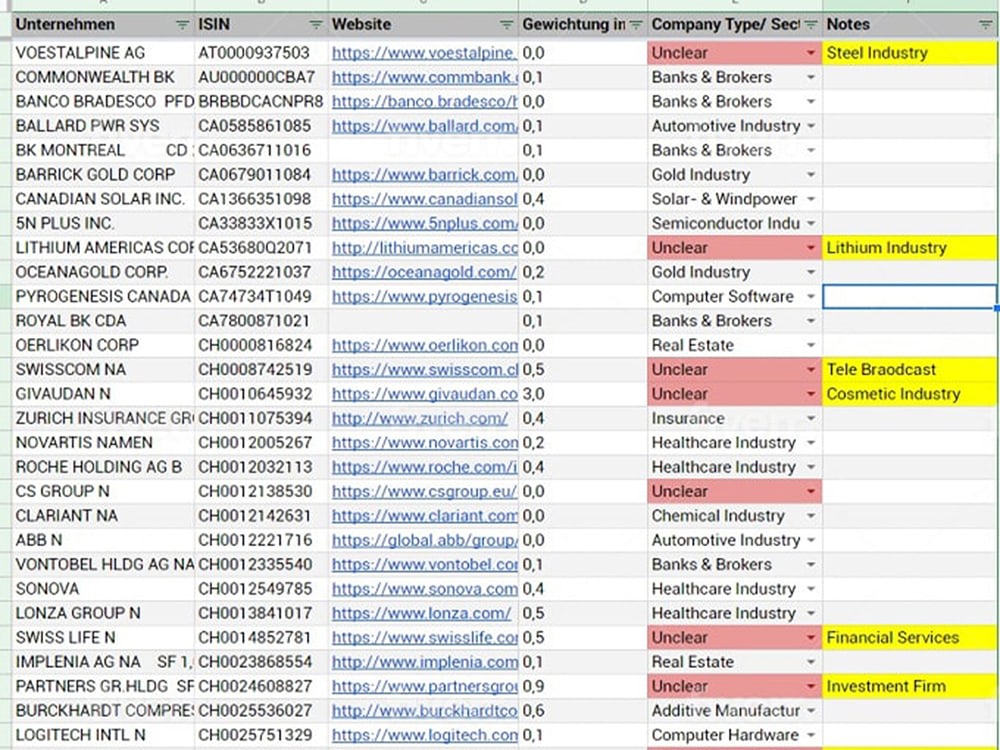Open the ballard.com website link

pos(424,126)
